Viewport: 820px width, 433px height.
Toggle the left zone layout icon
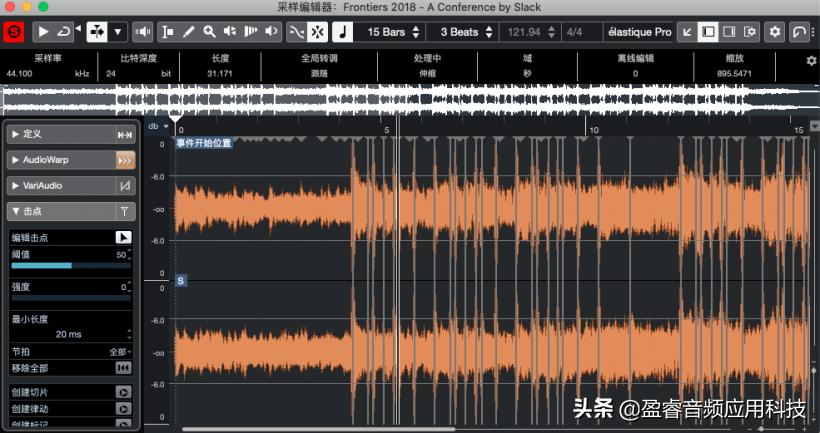coord(708,32)
